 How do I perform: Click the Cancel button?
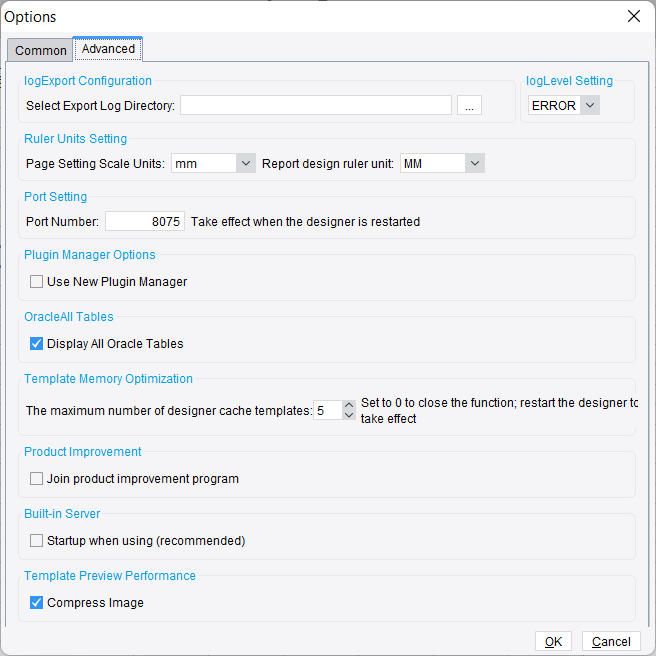coord(611,641)
